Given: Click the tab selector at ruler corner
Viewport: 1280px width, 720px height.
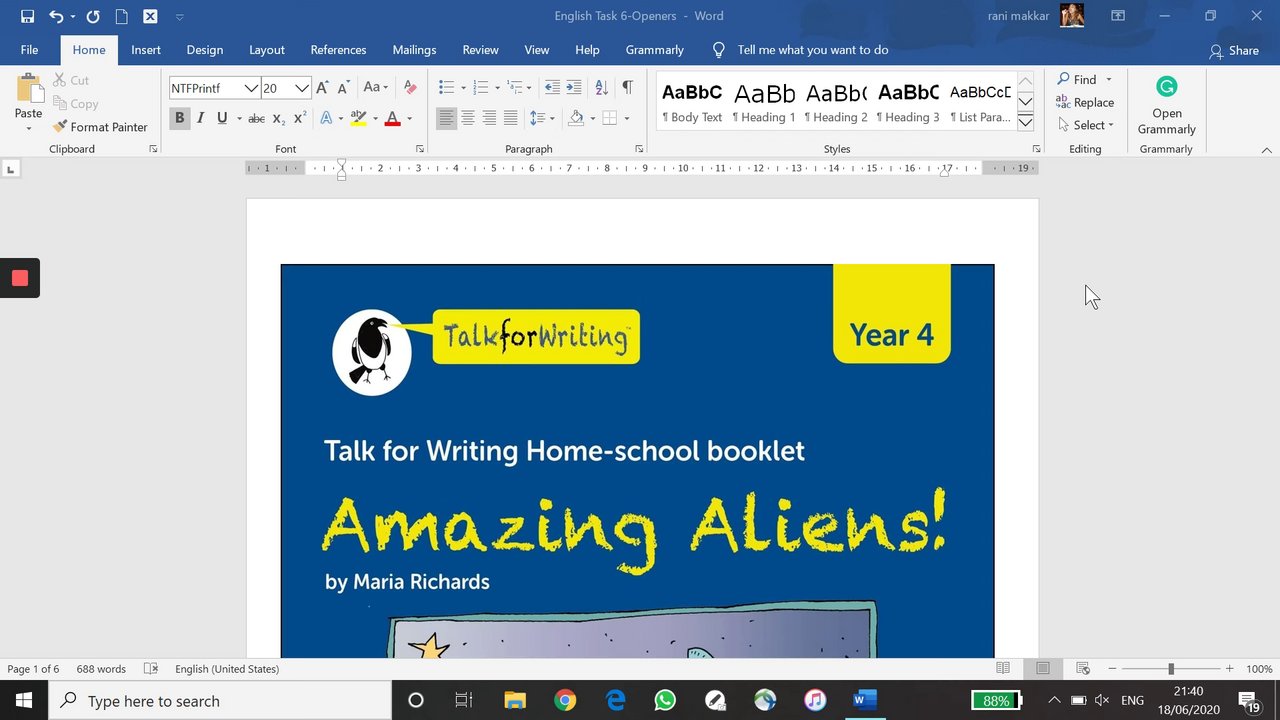Looking at the screenshot, I should (11, 169).
